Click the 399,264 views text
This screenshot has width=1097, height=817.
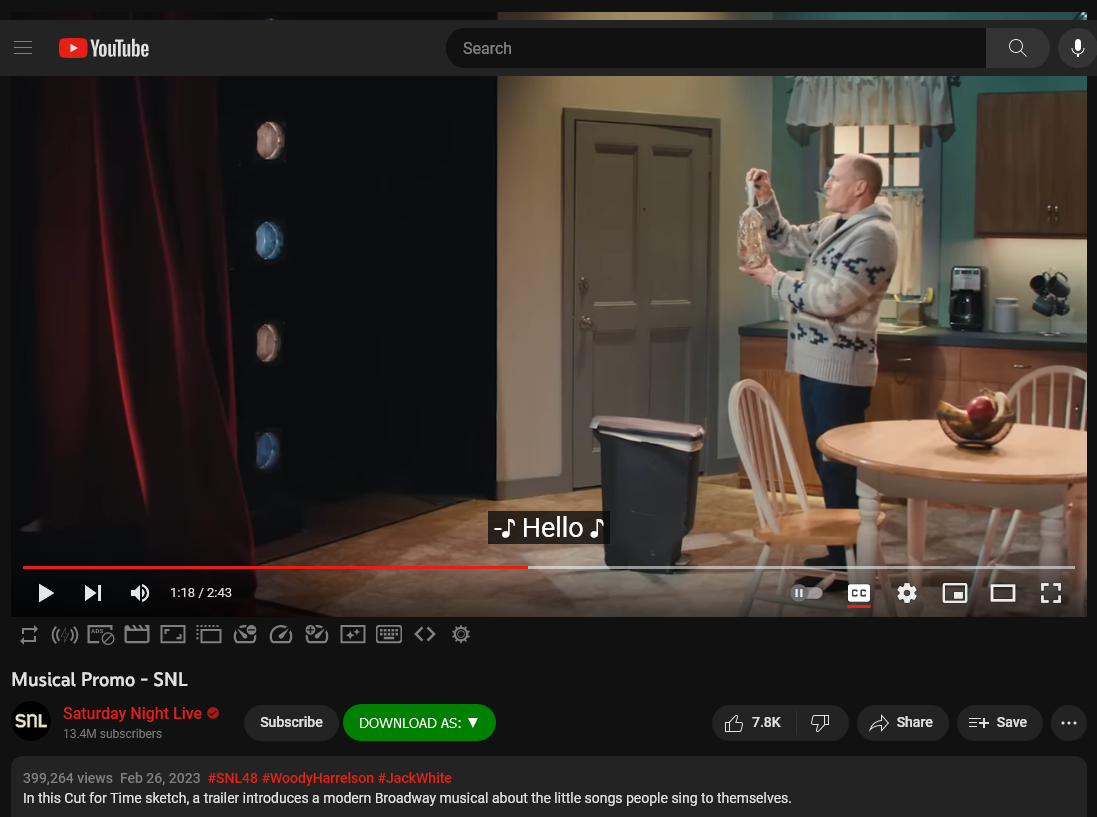[x=68, y=778]
